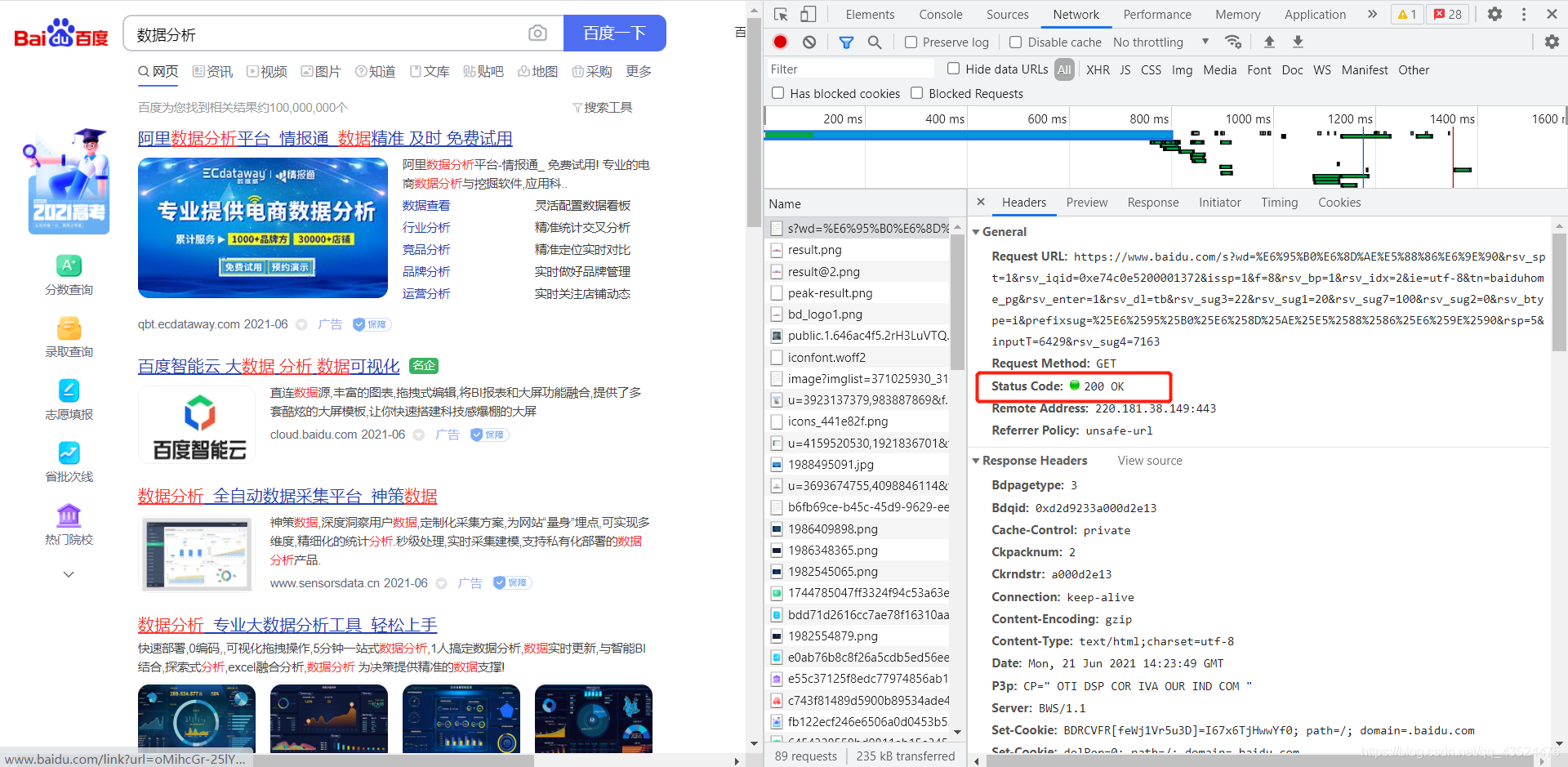Open 更多 search categories
1568x767 pixels.
tap(639, 72)
